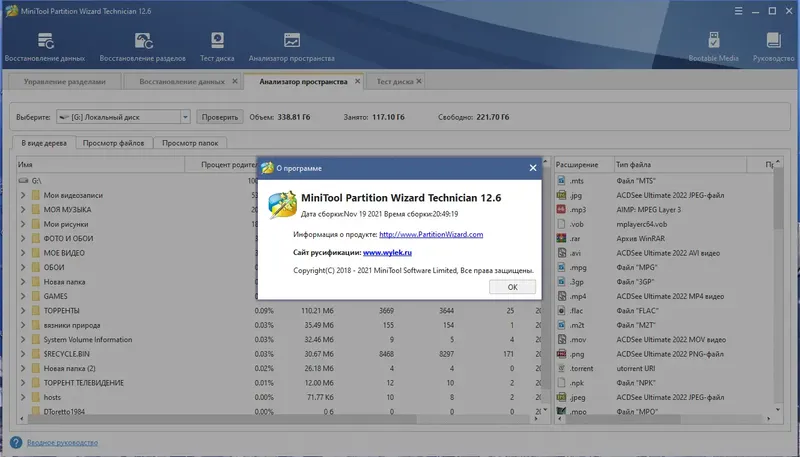Expand the МОЕ ВИДЕО folder

pyautogui.click(x=23, y=252)
